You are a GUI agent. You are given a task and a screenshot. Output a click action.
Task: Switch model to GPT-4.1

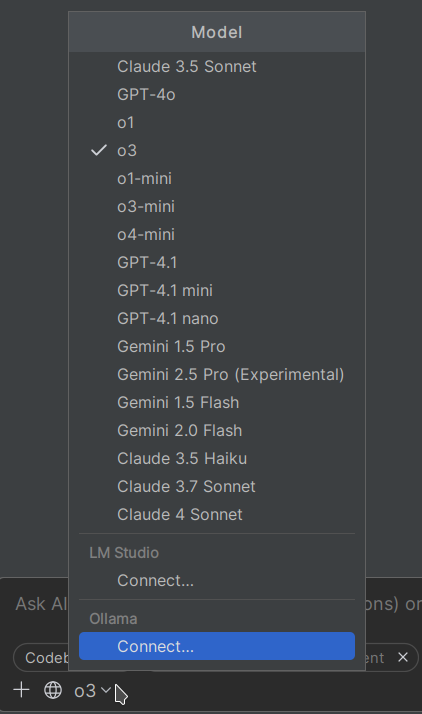pos(217,262)
